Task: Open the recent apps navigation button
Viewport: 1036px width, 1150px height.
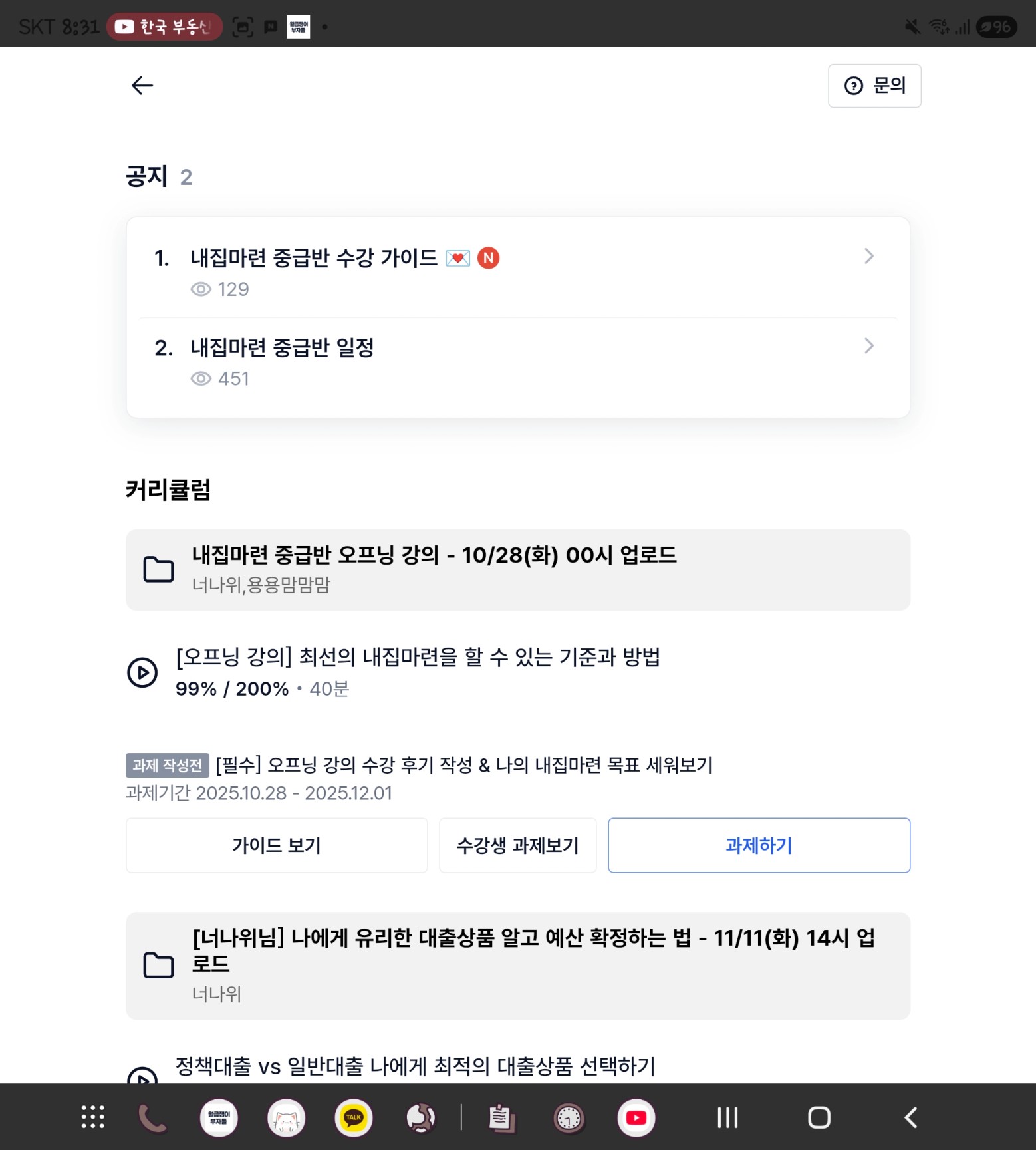Action: pos(727,1117)
